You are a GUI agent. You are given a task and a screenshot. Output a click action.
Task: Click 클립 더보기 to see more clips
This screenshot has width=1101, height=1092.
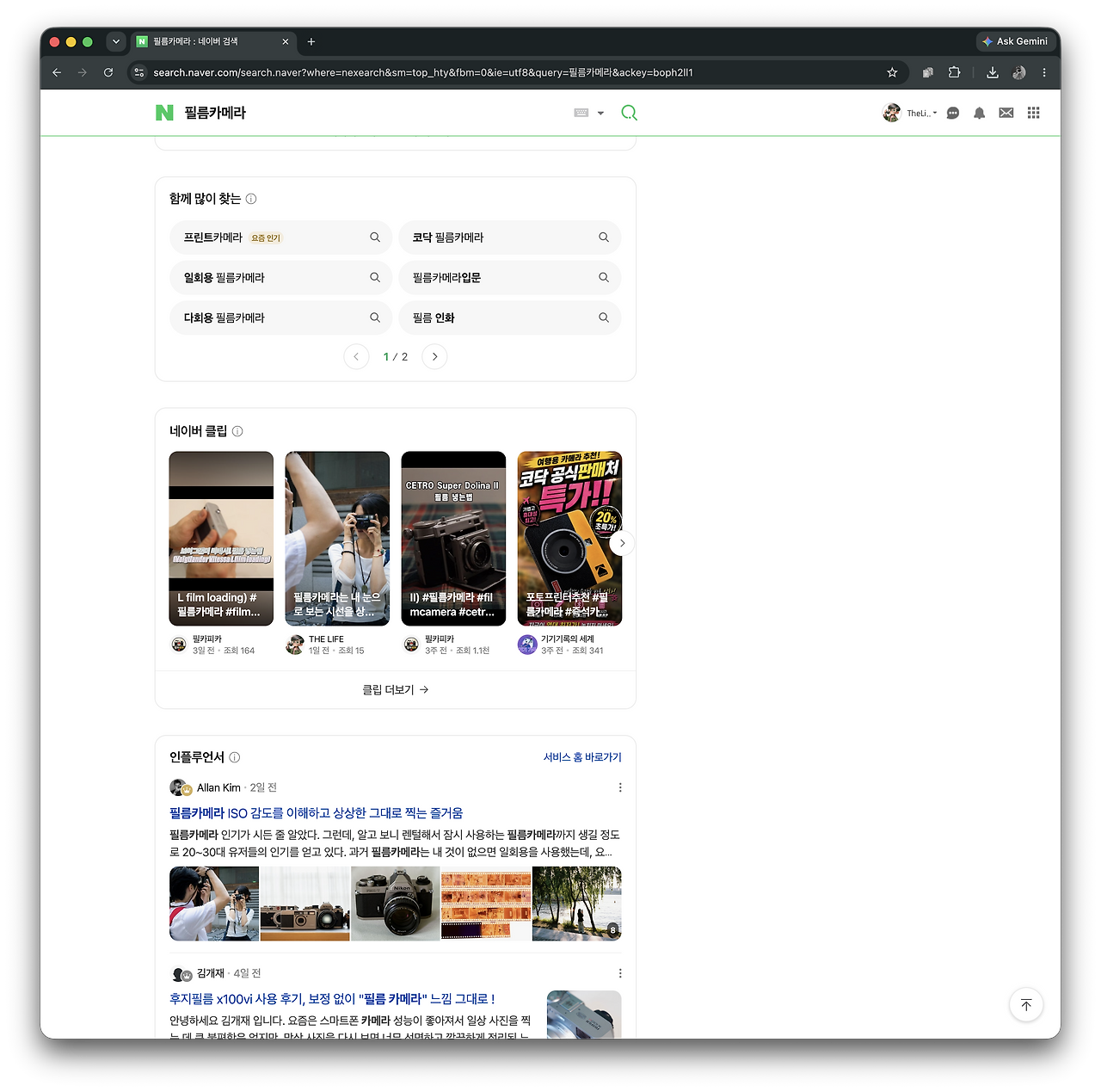[x=396, y=689]
